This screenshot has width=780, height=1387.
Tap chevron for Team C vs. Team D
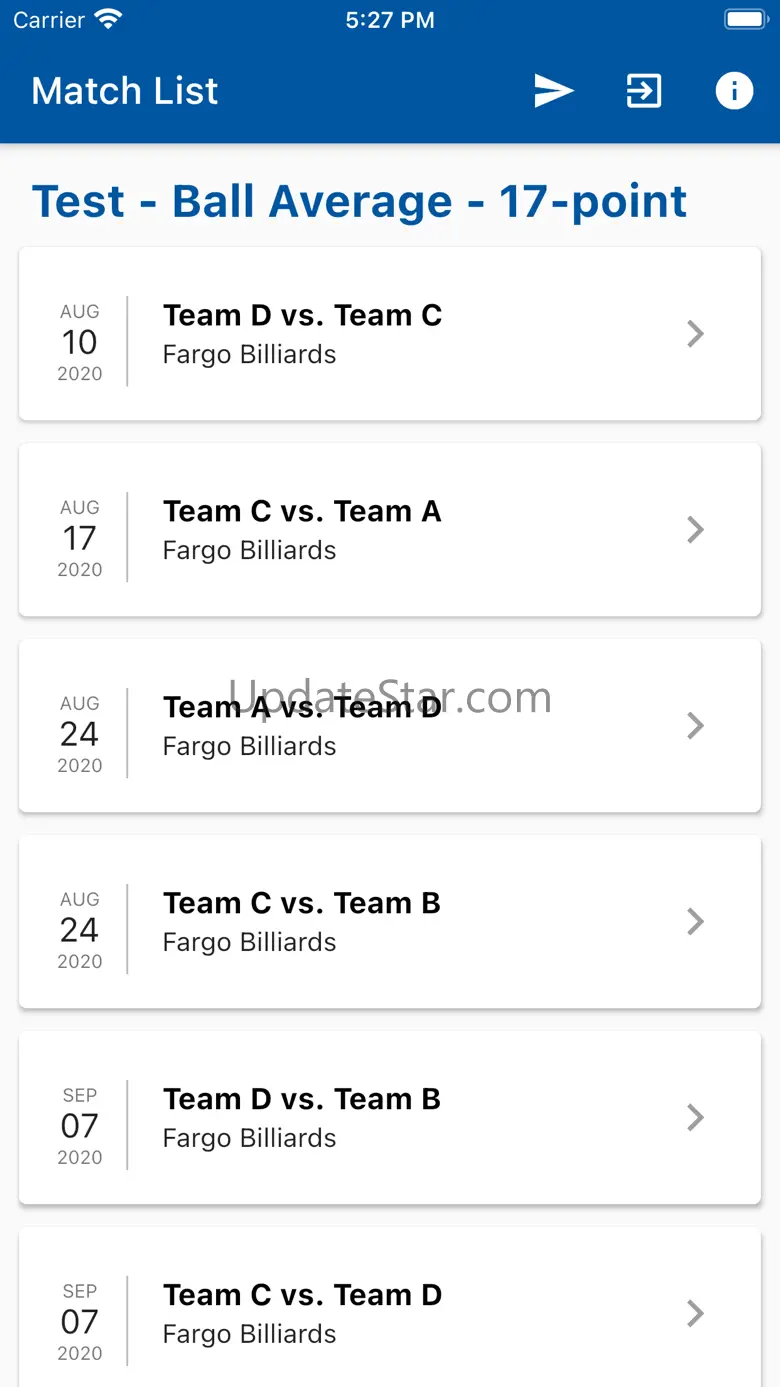(696, 1314)
